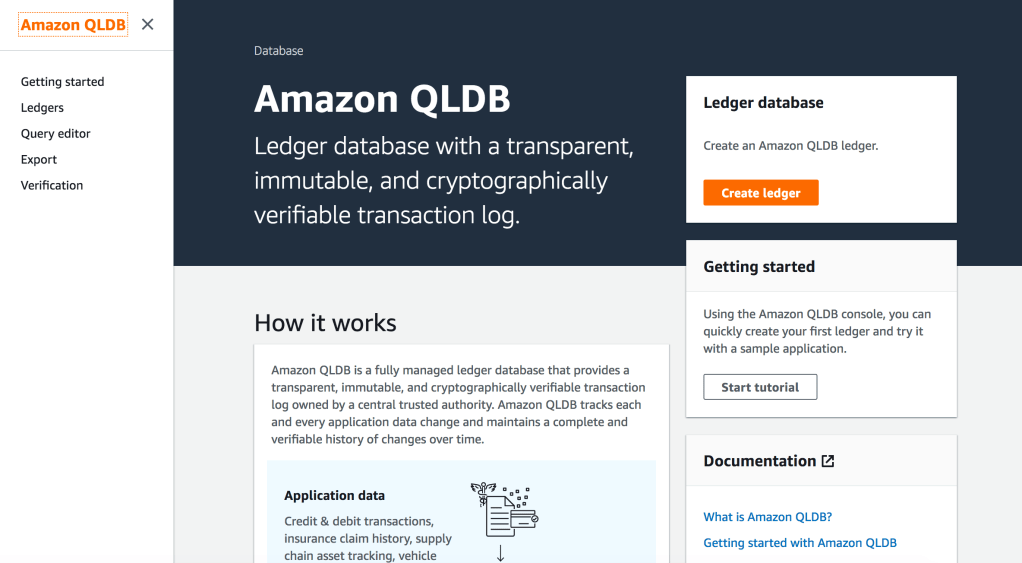
Task: Click the Database breadcrumb label
Action: 279,50
